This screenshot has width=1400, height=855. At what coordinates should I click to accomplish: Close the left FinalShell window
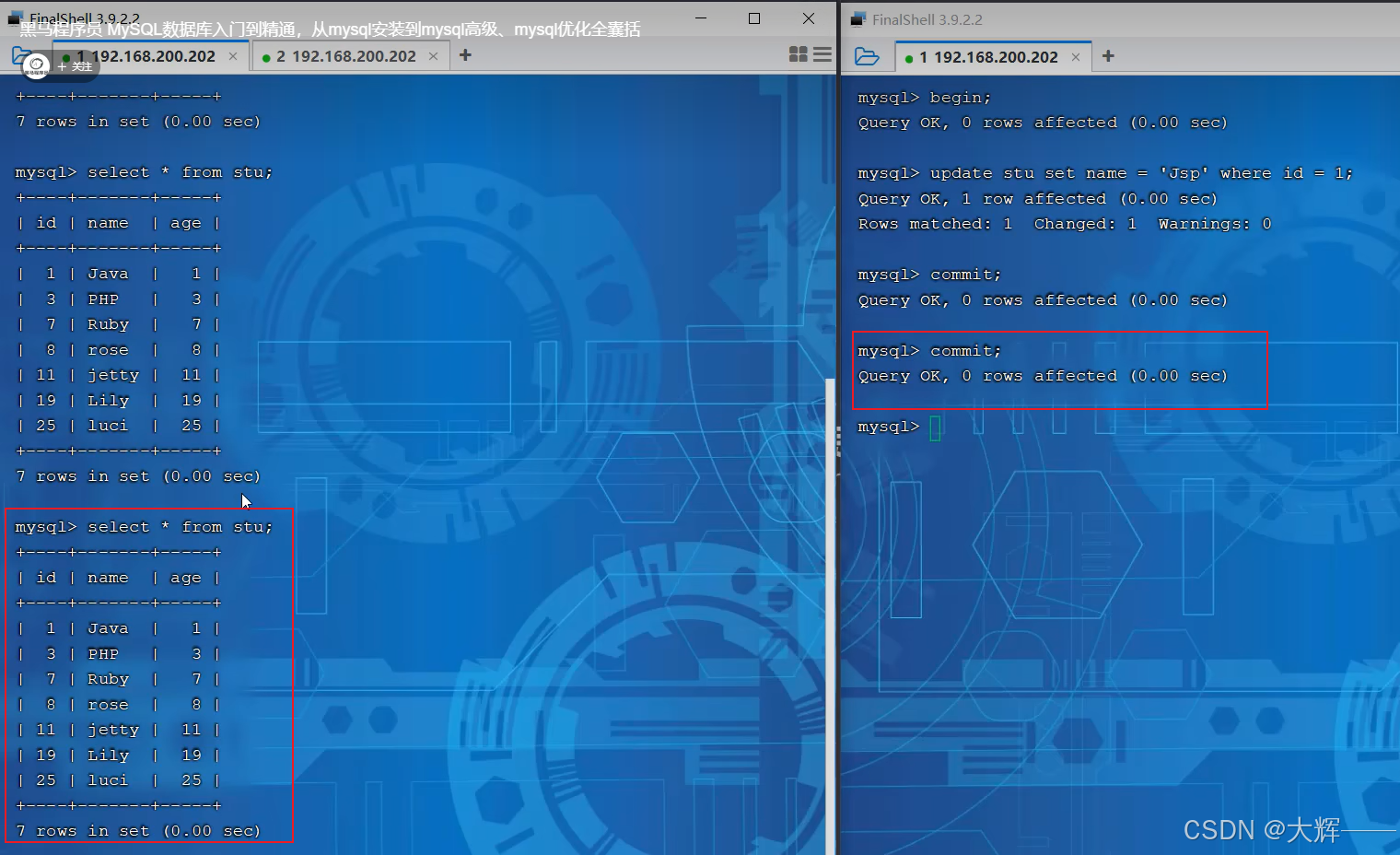pyautogui.click(x=809, y=18)
